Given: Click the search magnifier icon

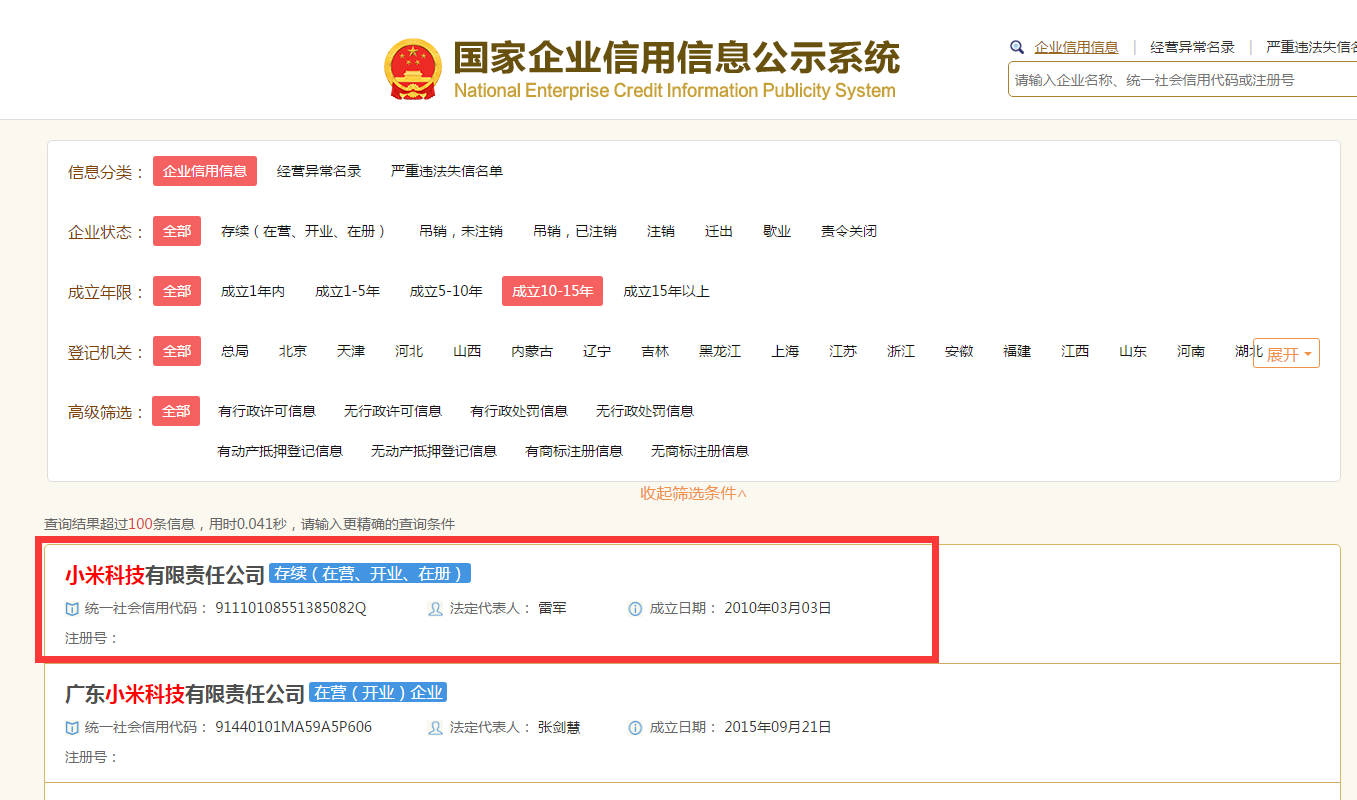Looking at the screenshot, I should 1017,47.
